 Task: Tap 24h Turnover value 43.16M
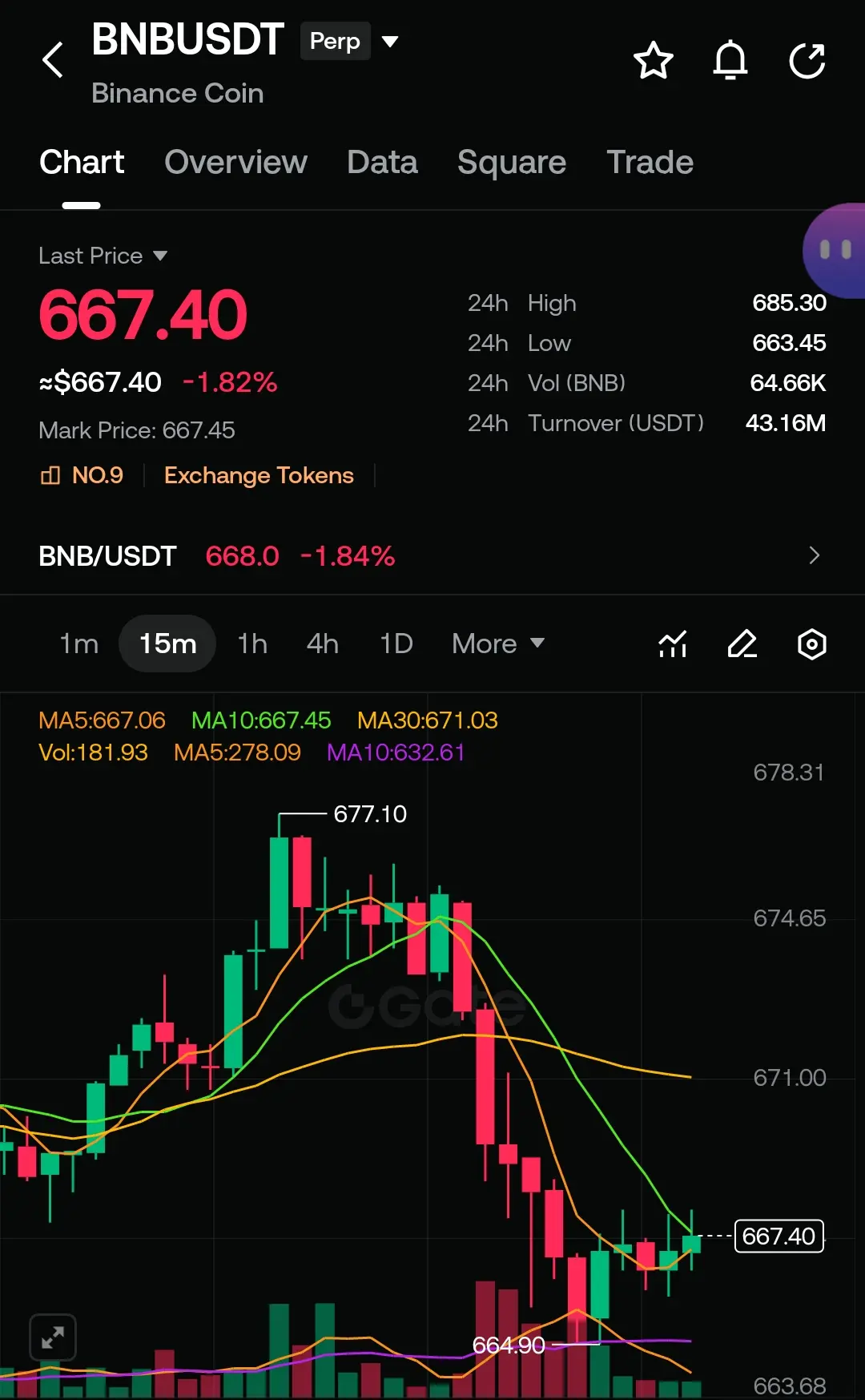click(x=786, y=423)
